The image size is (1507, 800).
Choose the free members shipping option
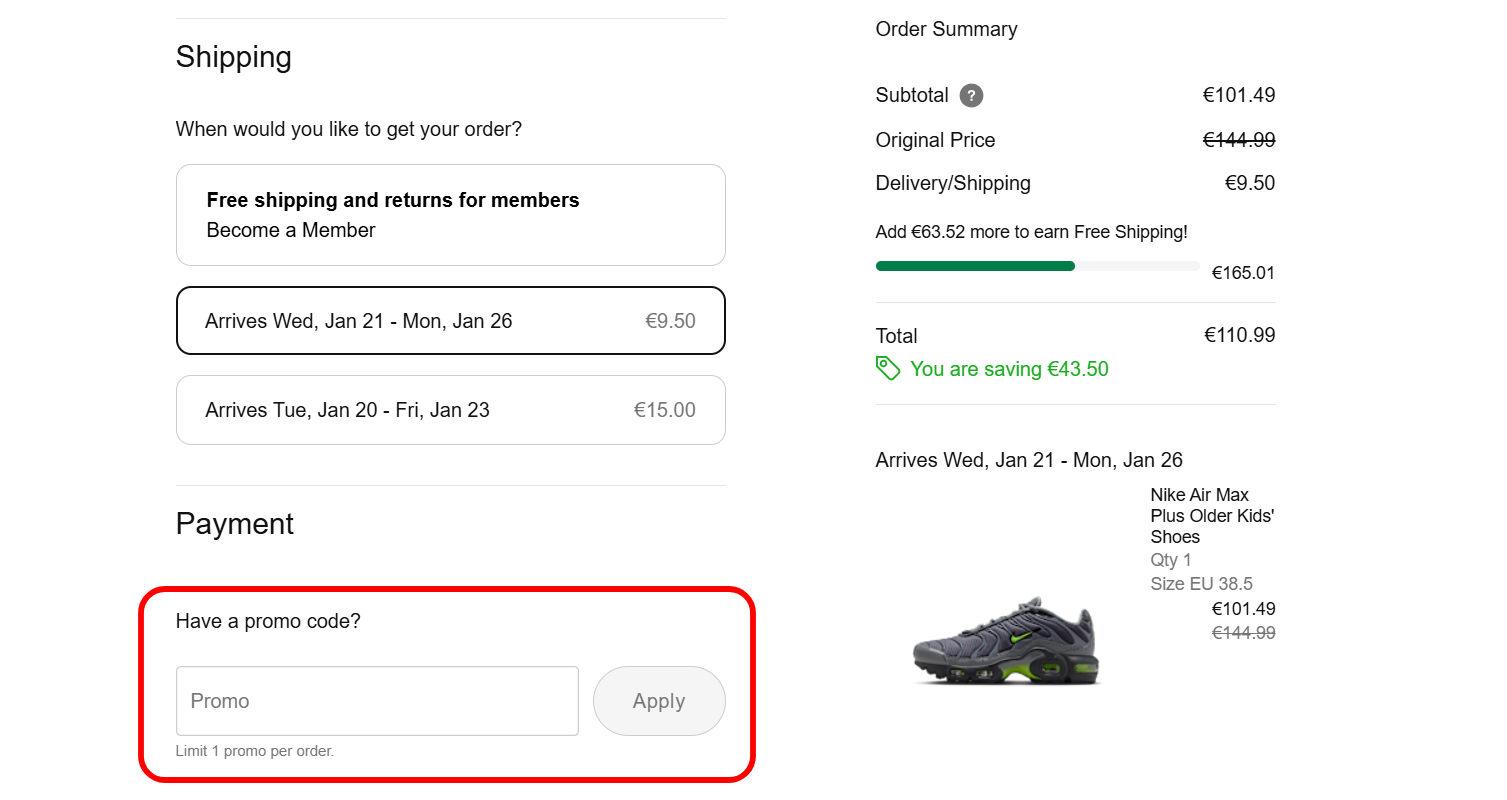click(x=450, y=214)
